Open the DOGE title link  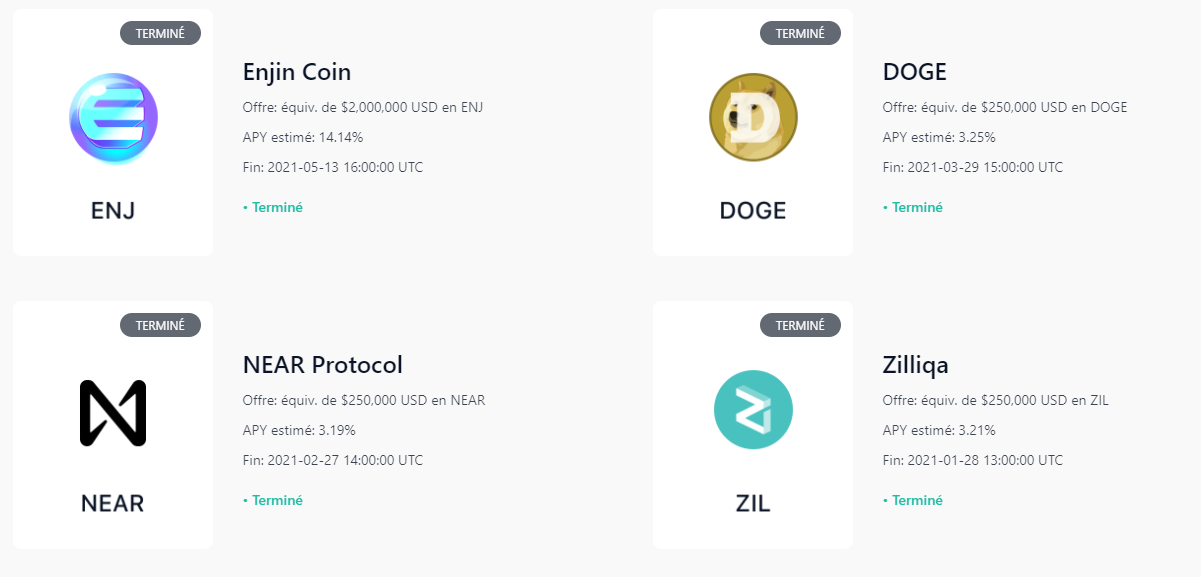click(x=914, y=72)
